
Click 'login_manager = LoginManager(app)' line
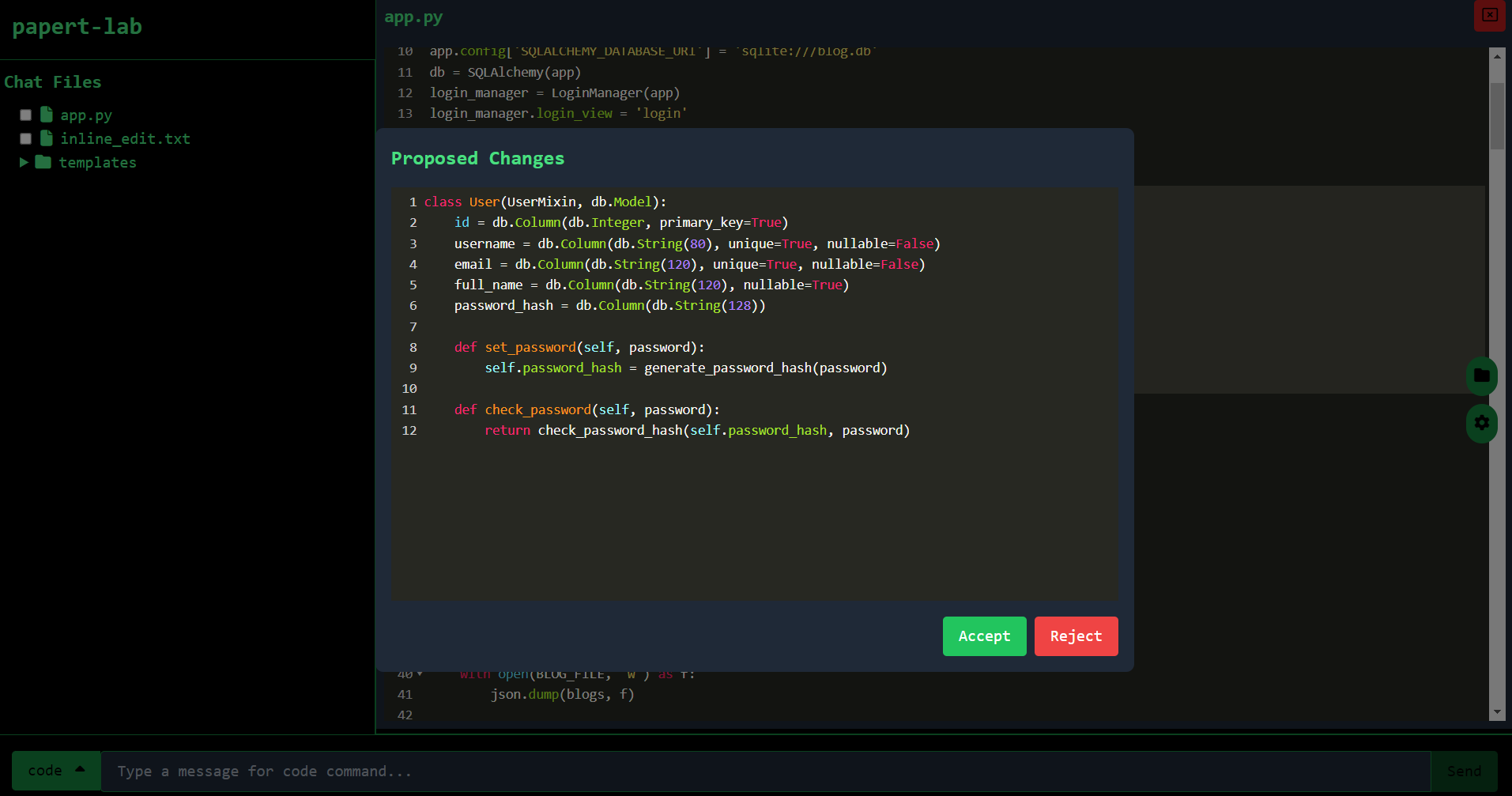[555, 92]
